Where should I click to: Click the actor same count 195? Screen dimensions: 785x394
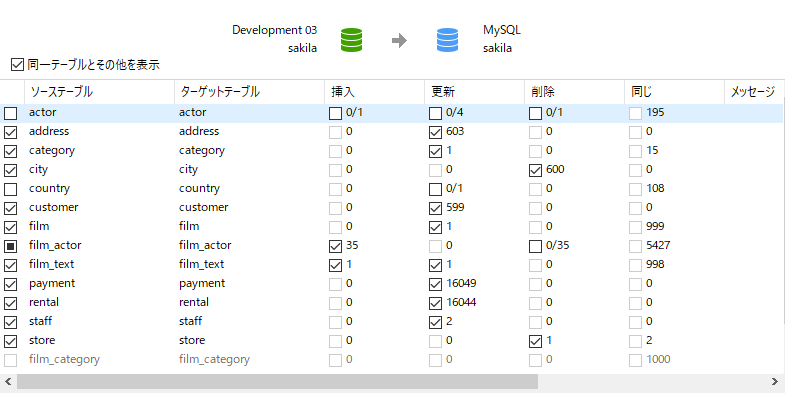click(655, 113)
